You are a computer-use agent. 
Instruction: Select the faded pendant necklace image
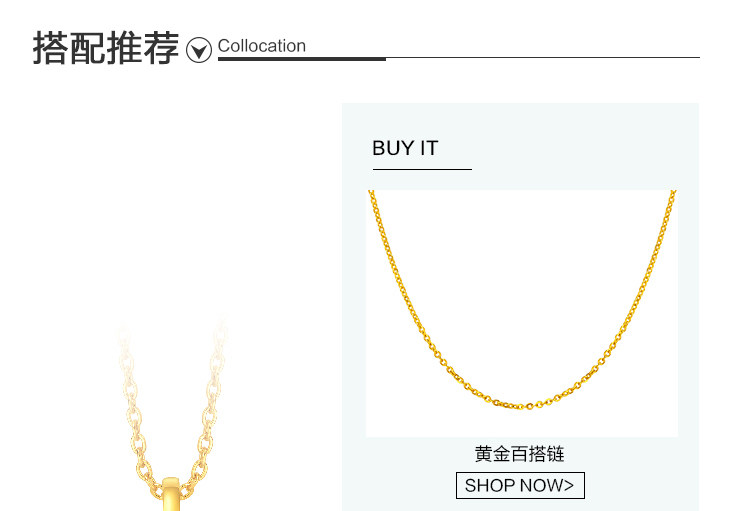[x=172, y=414]
